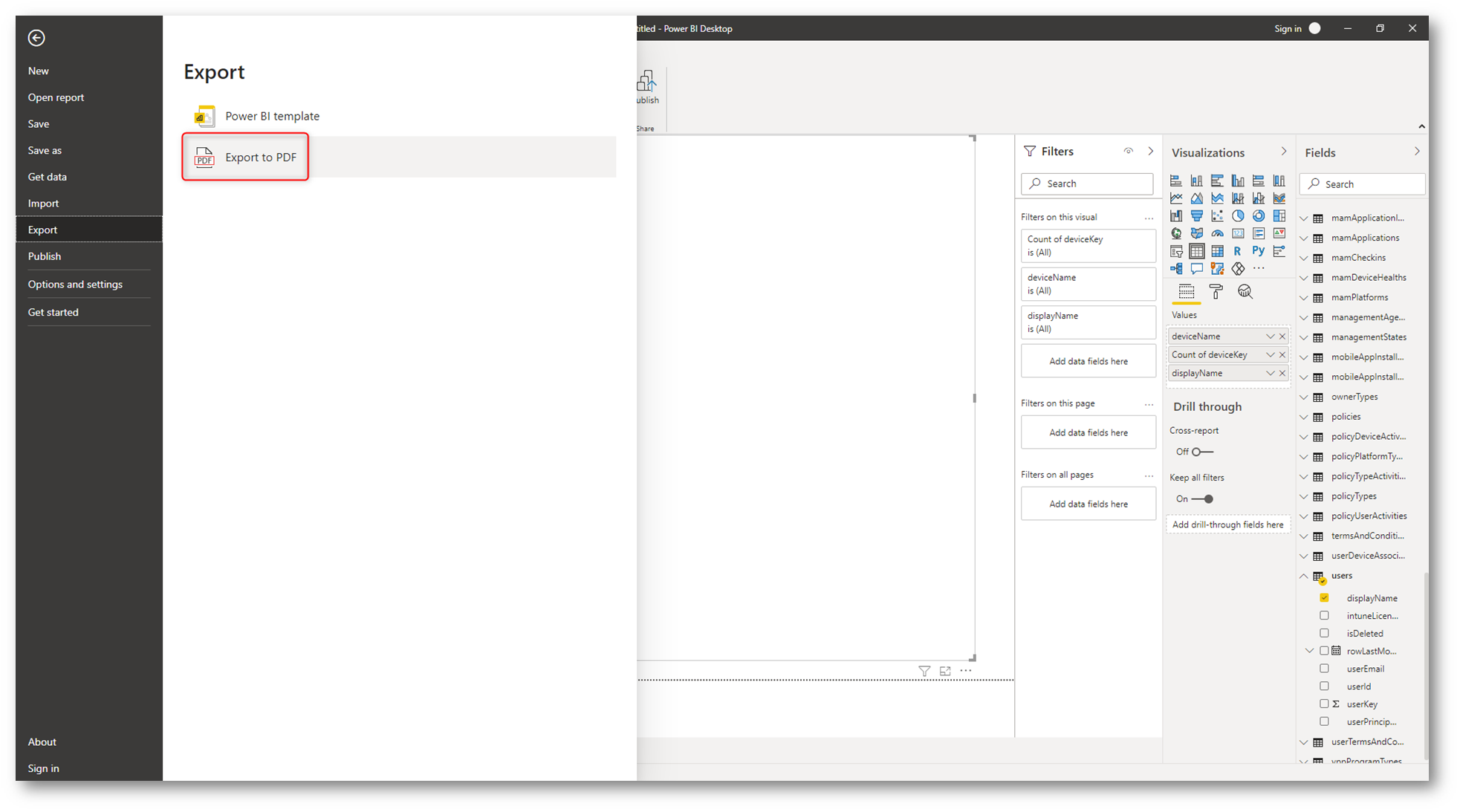The height and width of the screenshot is (812, 1460).
Task: Collapse the Fields pane chevron
Action: tap(1417, 152)
